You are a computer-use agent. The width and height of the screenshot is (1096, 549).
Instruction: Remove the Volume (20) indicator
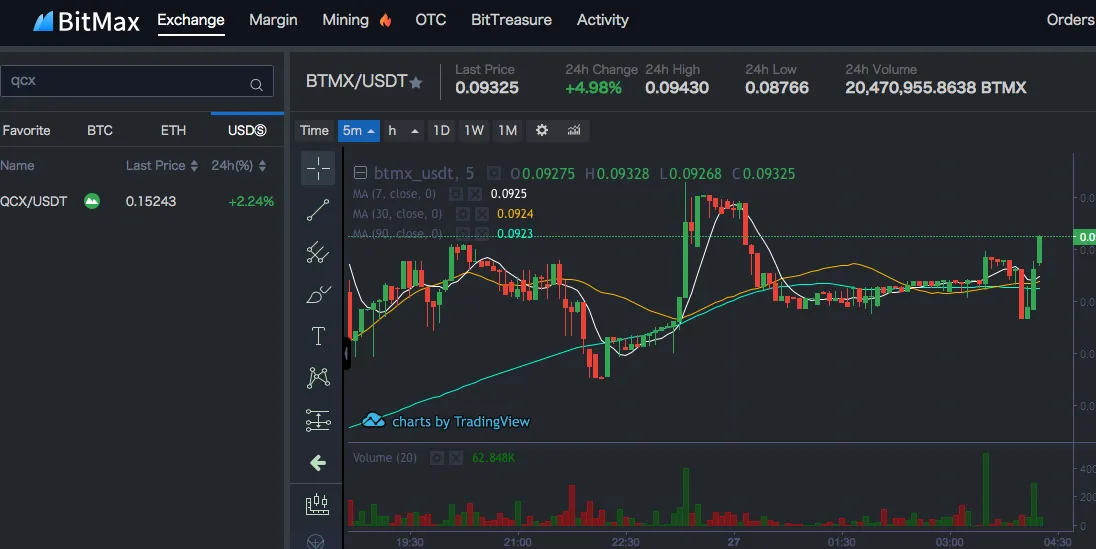456,458
